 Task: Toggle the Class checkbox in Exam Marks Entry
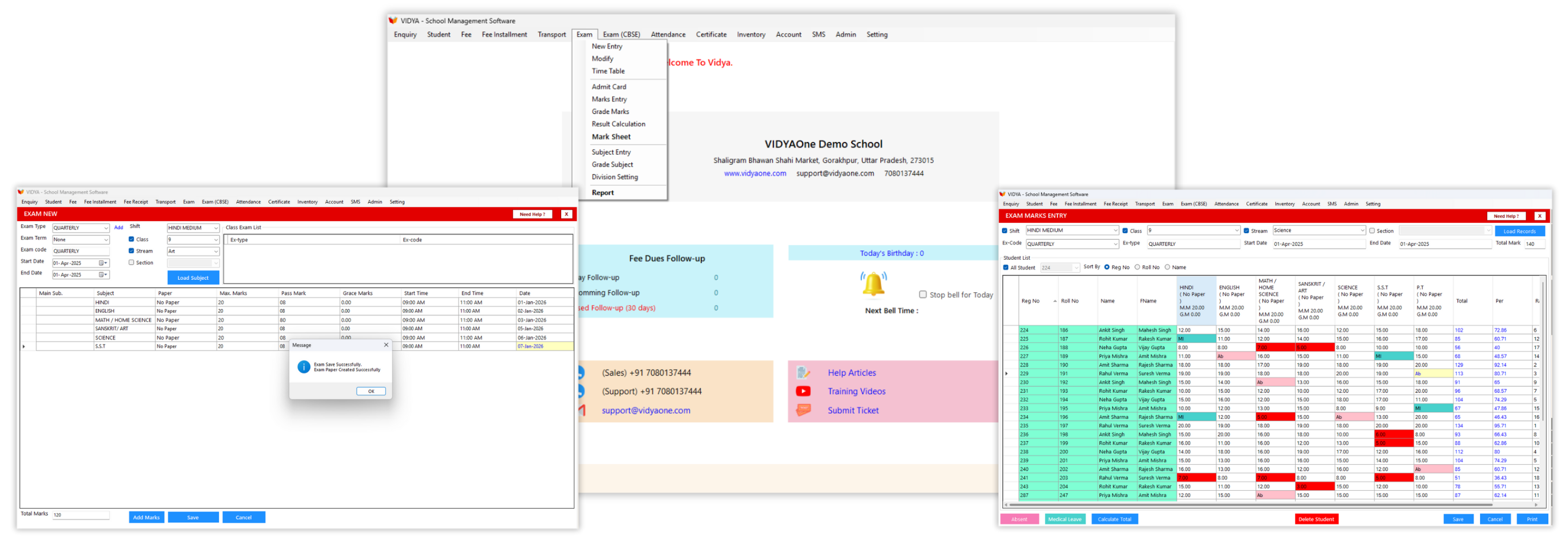tap(1125, 231)
